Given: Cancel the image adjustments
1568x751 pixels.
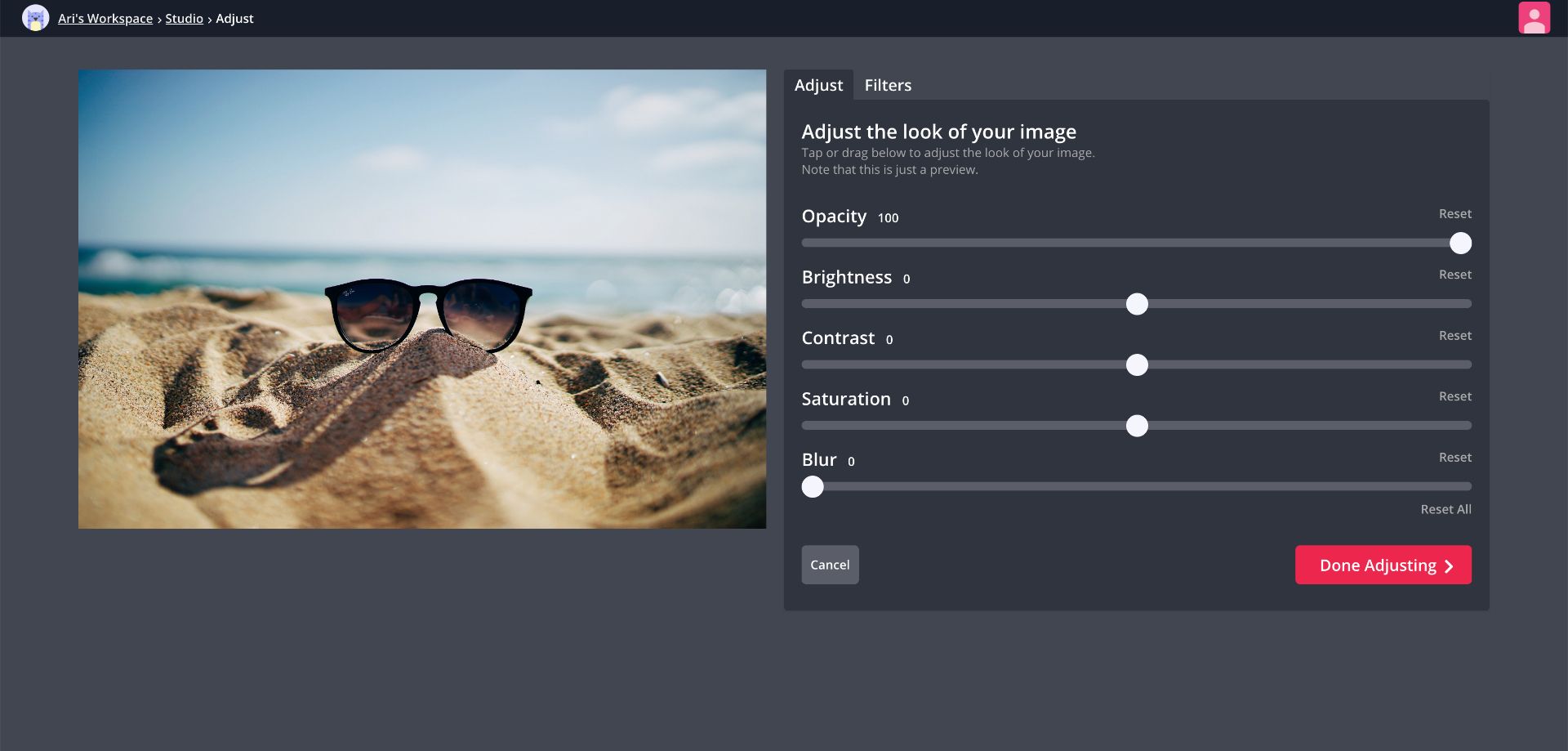Looking at the screenshot, I should pos(830,565).
